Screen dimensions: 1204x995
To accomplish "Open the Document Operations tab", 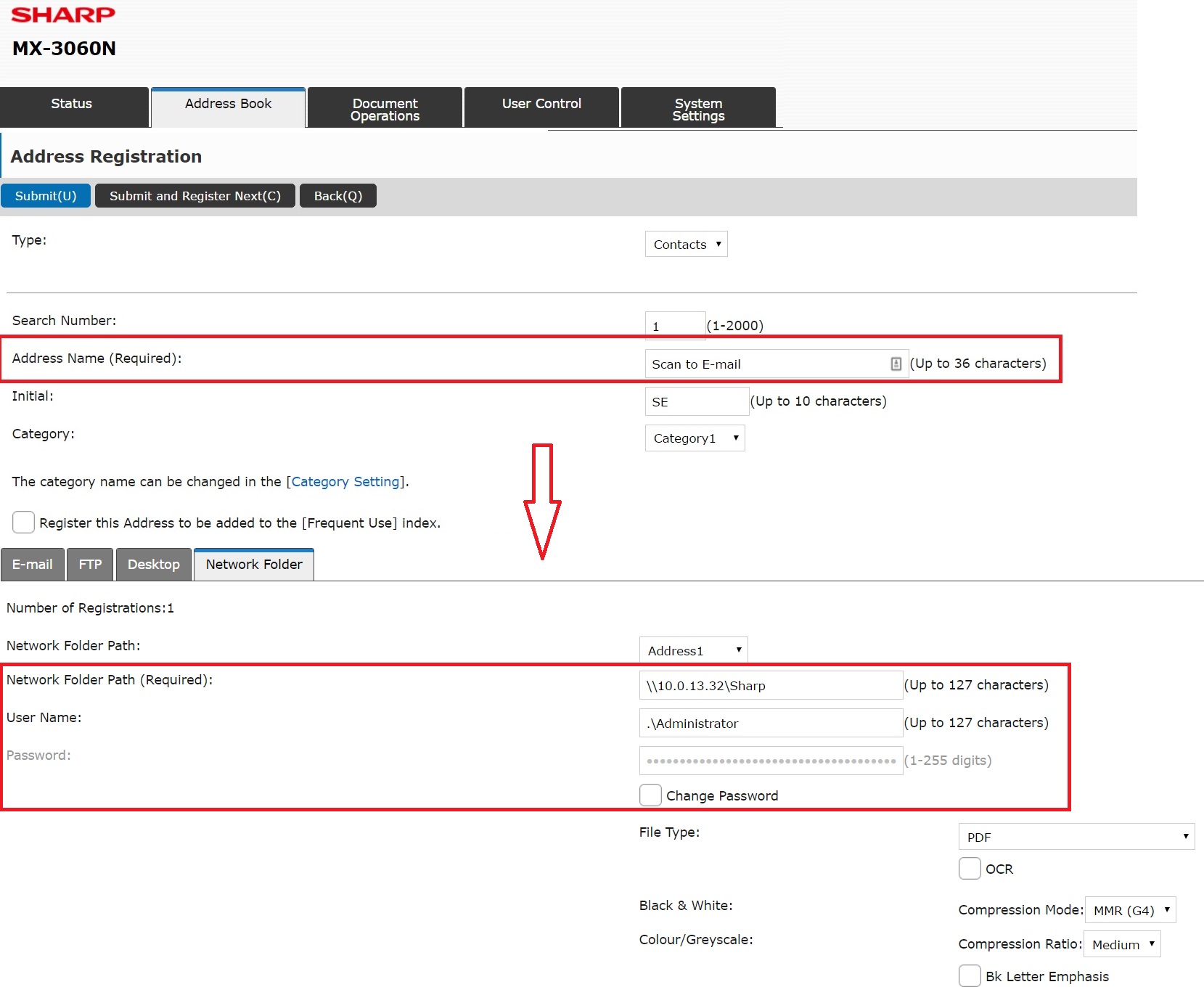I will click(x=385, y=109).
